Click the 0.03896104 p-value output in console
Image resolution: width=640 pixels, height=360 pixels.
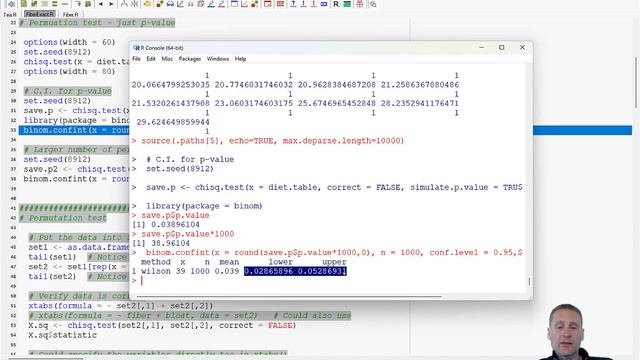(x=176, y=224)
